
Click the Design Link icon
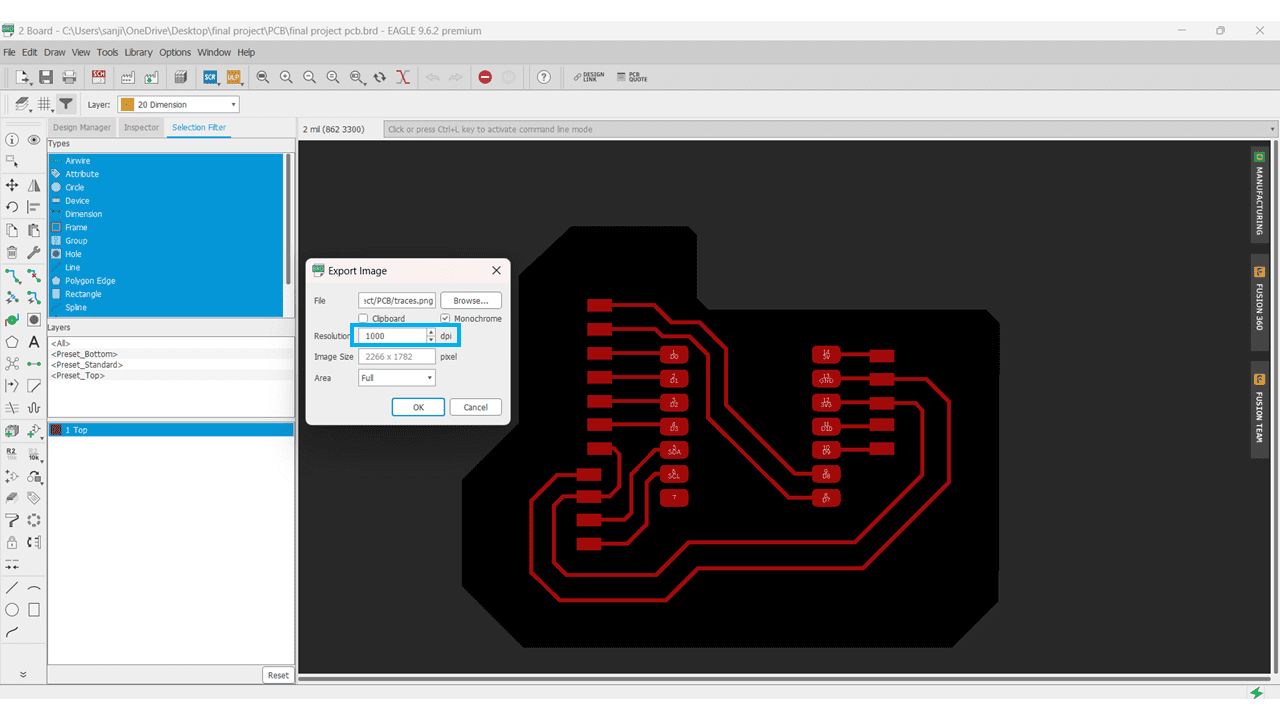click(589, 77)
